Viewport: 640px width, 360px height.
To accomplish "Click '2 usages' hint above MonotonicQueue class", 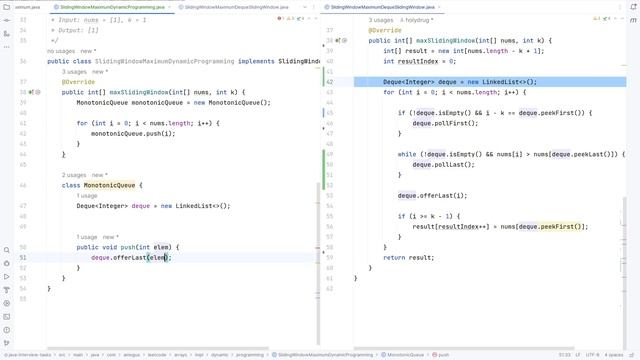I will click(74, 175).
